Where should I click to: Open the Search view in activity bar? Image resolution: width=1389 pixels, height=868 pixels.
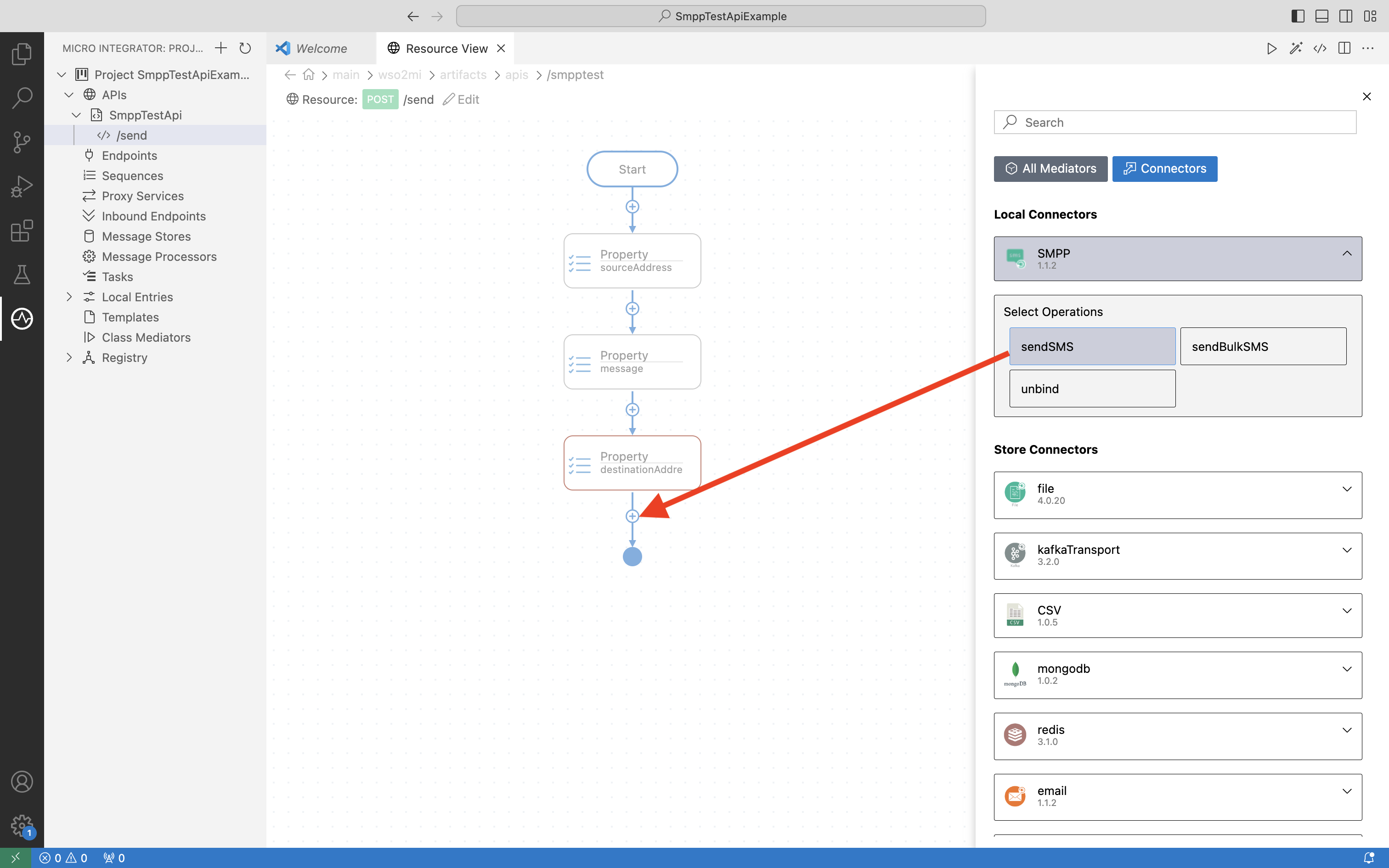(22, 98)
